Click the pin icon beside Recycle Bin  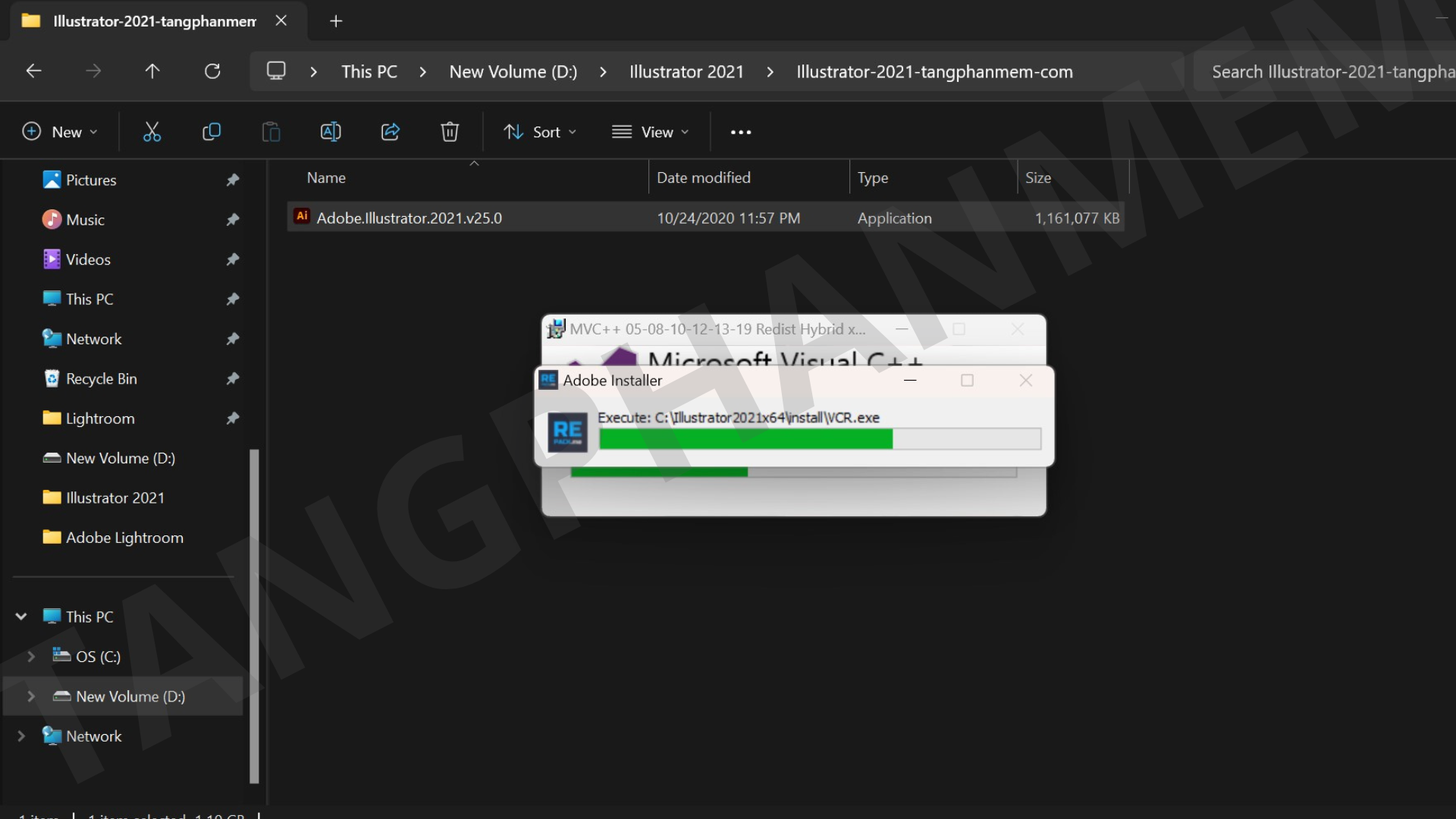tap(233, 378)
